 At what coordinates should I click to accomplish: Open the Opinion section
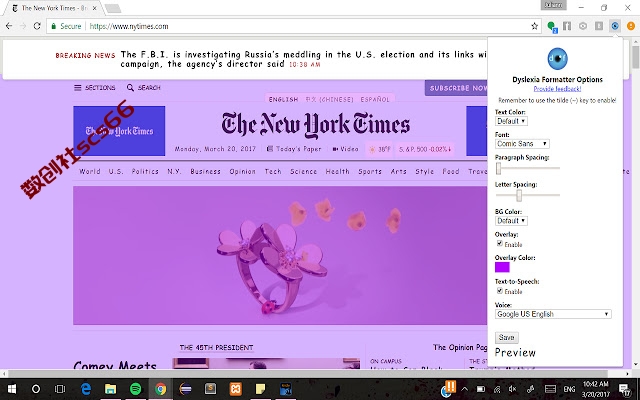(242, 171)
